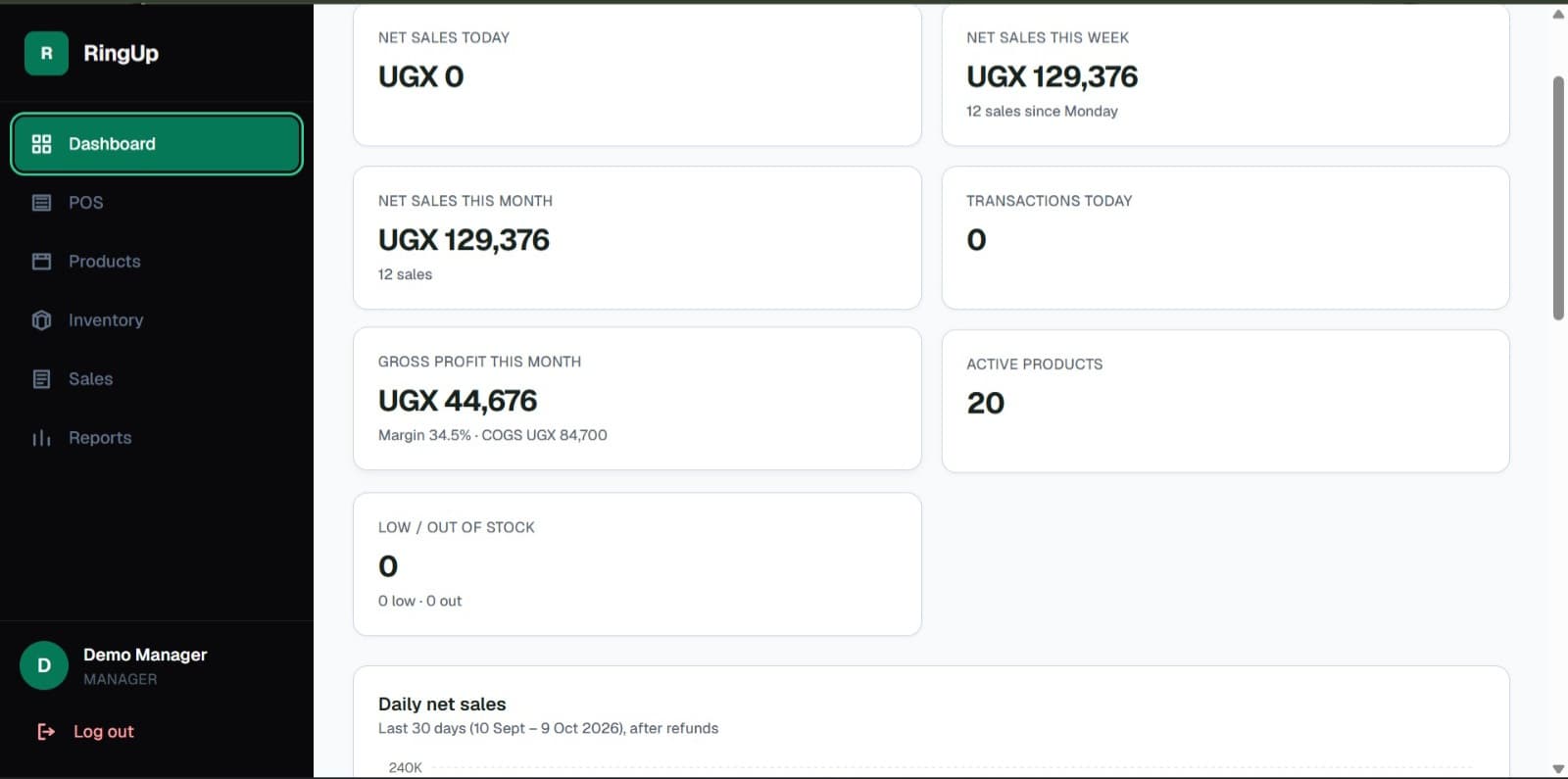Click the Daily net sales heading

[x=442, y=704]
